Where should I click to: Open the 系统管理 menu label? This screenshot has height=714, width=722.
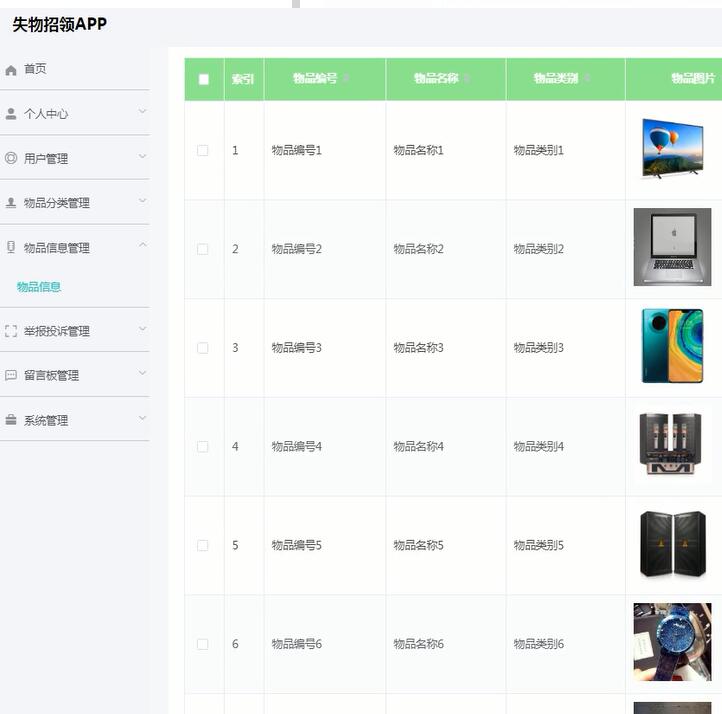pyautogui.click(x=46, y=420)
